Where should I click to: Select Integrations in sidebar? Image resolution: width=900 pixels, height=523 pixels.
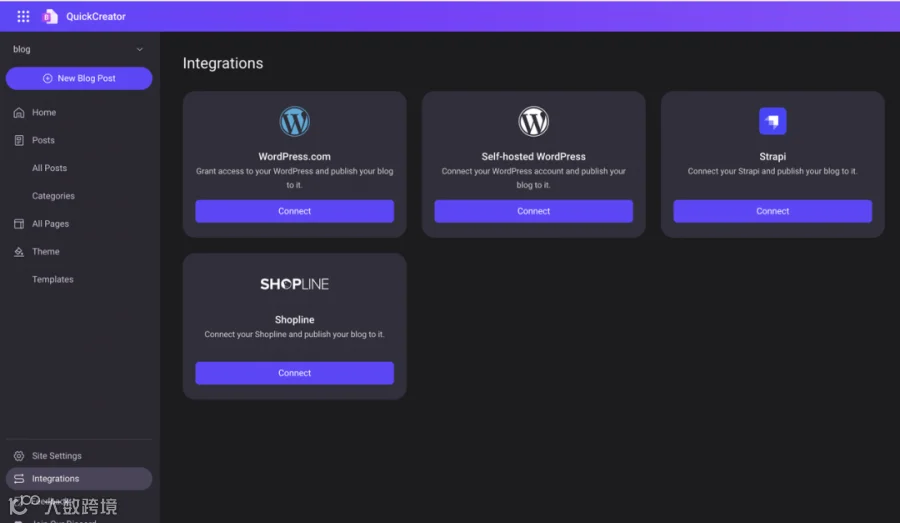tap(79, 479)
